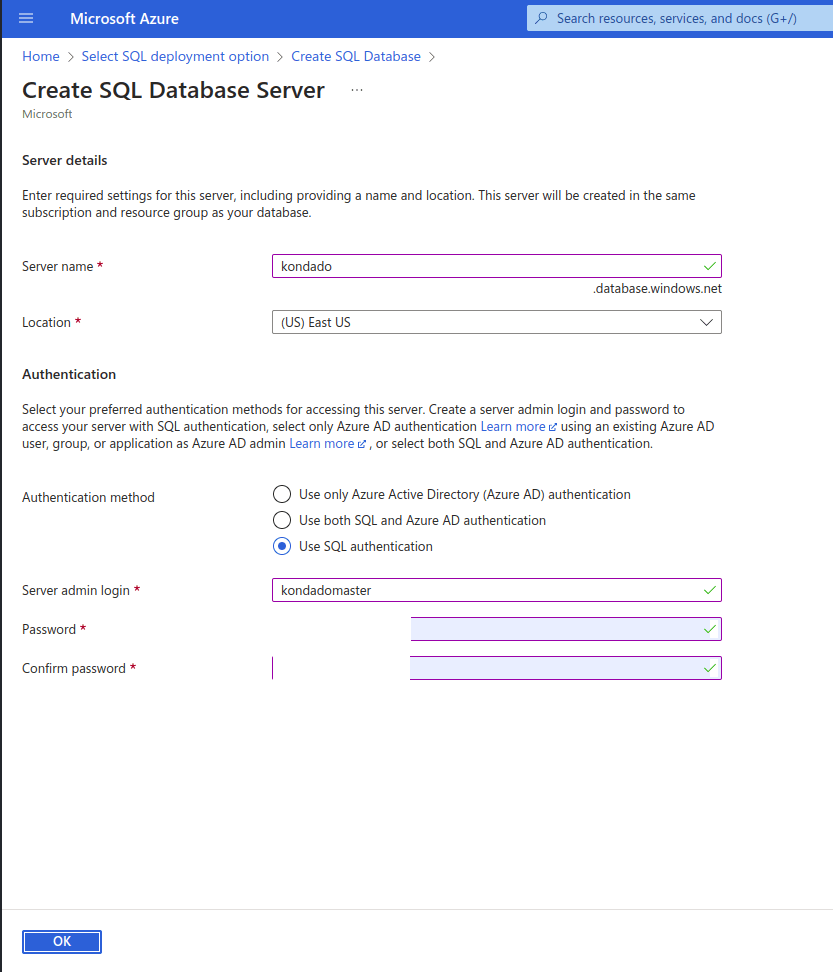Click the Server name label
This screenshot has height=972, width=833.
(x=58, y=267)
